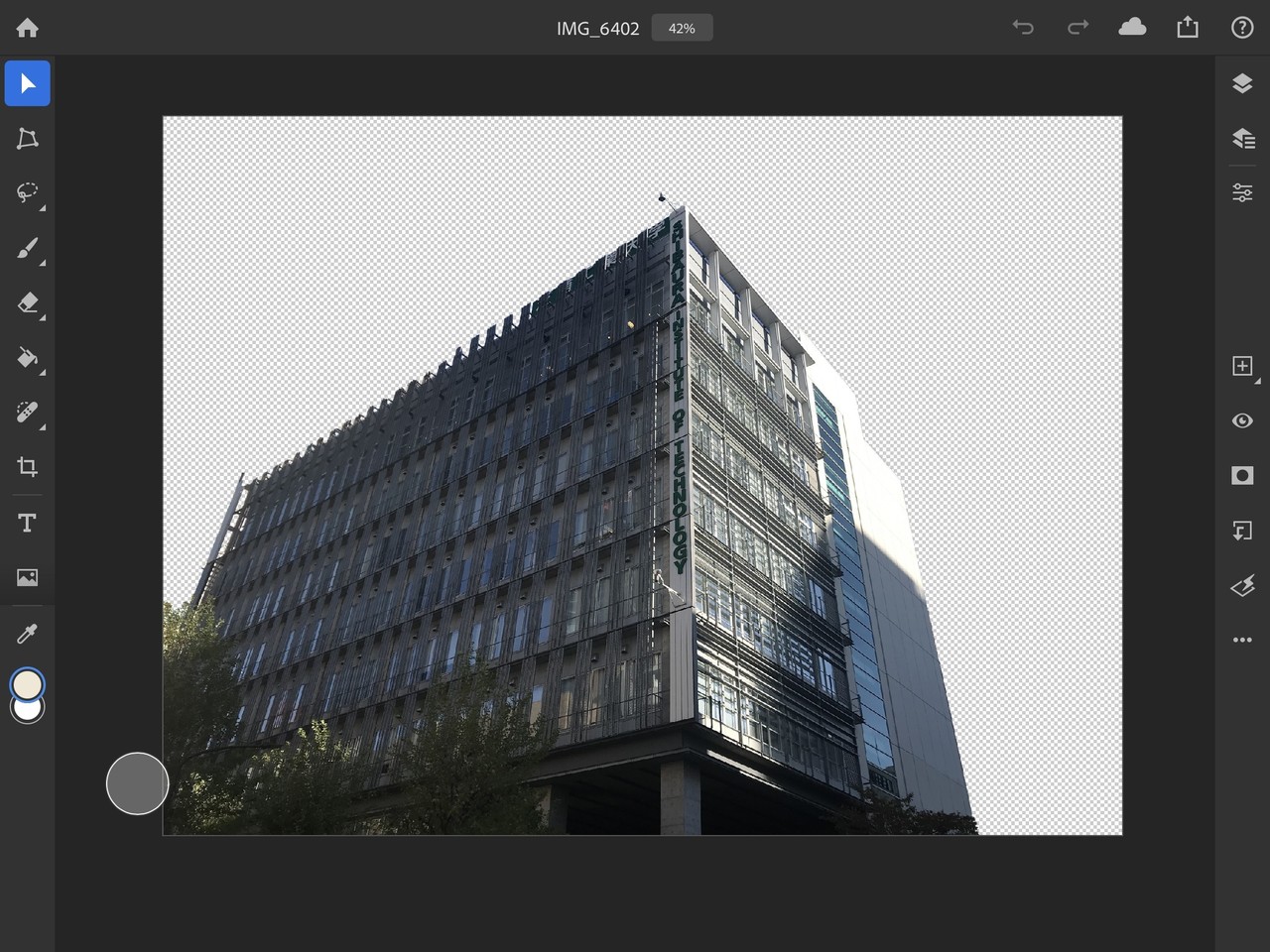1270x952 pixels.
Task: Redo the last action
Action: [1078, 28]
